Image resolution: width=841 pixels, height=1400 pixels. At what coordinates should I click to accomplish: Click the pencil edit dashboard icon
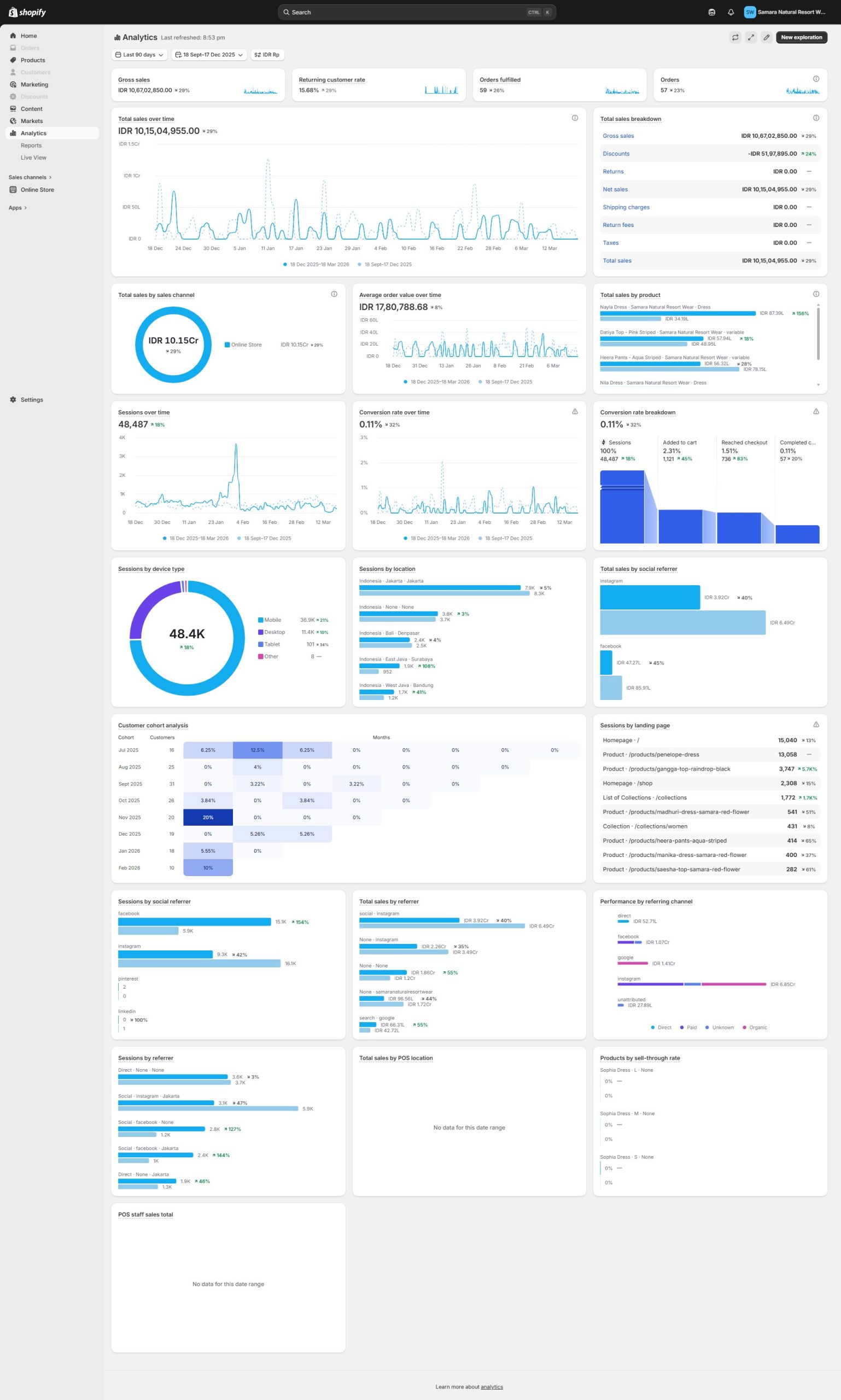click(766, 37)
